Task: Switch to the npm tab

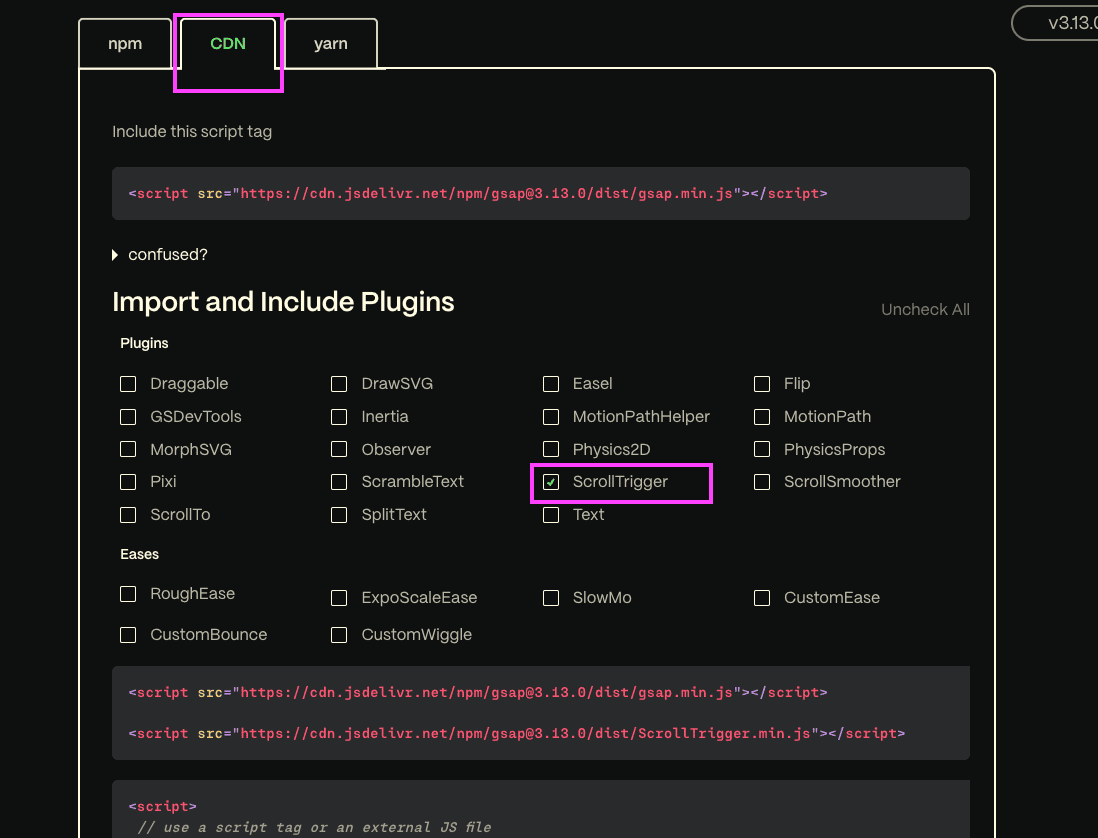Action: tap(125, 44)
